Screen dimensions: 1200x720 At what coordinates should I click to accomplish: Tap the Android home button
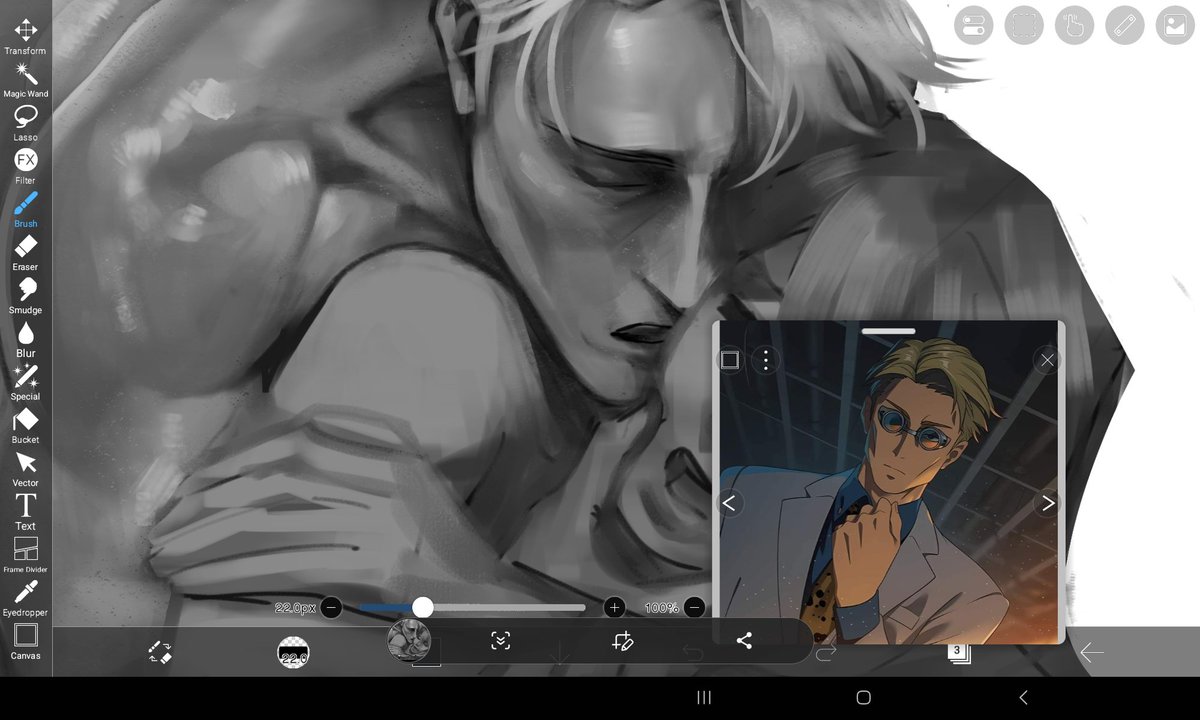(864, 697)
